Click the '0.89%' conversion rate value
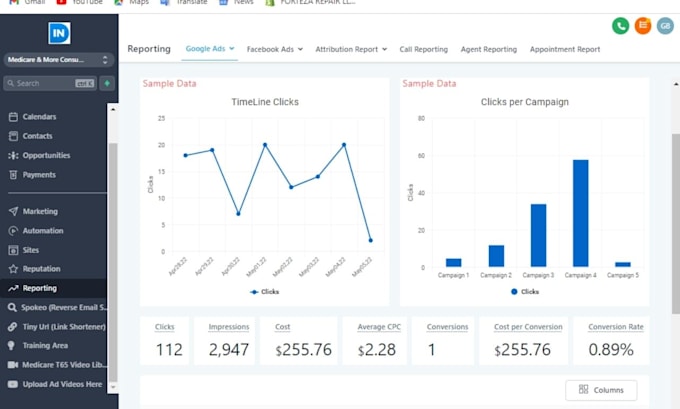 (x=611, y=350)
